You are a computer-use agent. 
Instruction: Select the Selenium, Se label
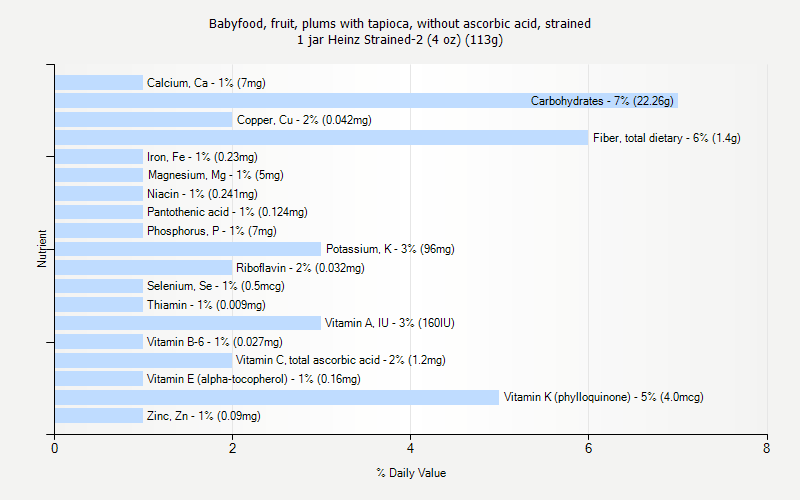point(216,286)
